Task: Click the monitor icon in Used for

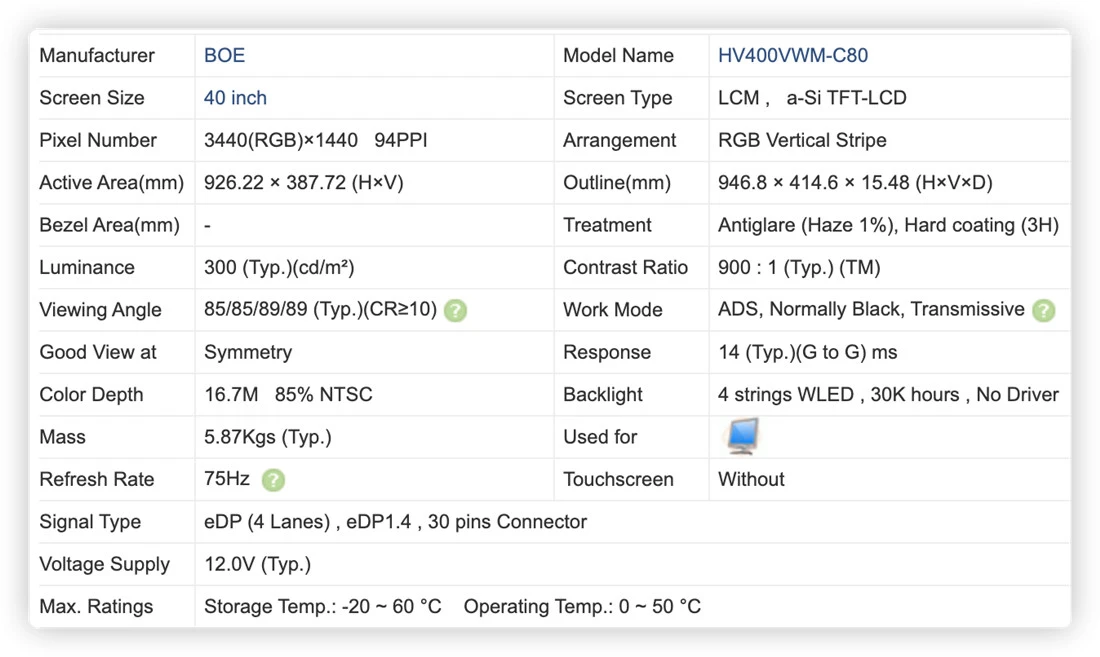Action: (x=742, y=436)
